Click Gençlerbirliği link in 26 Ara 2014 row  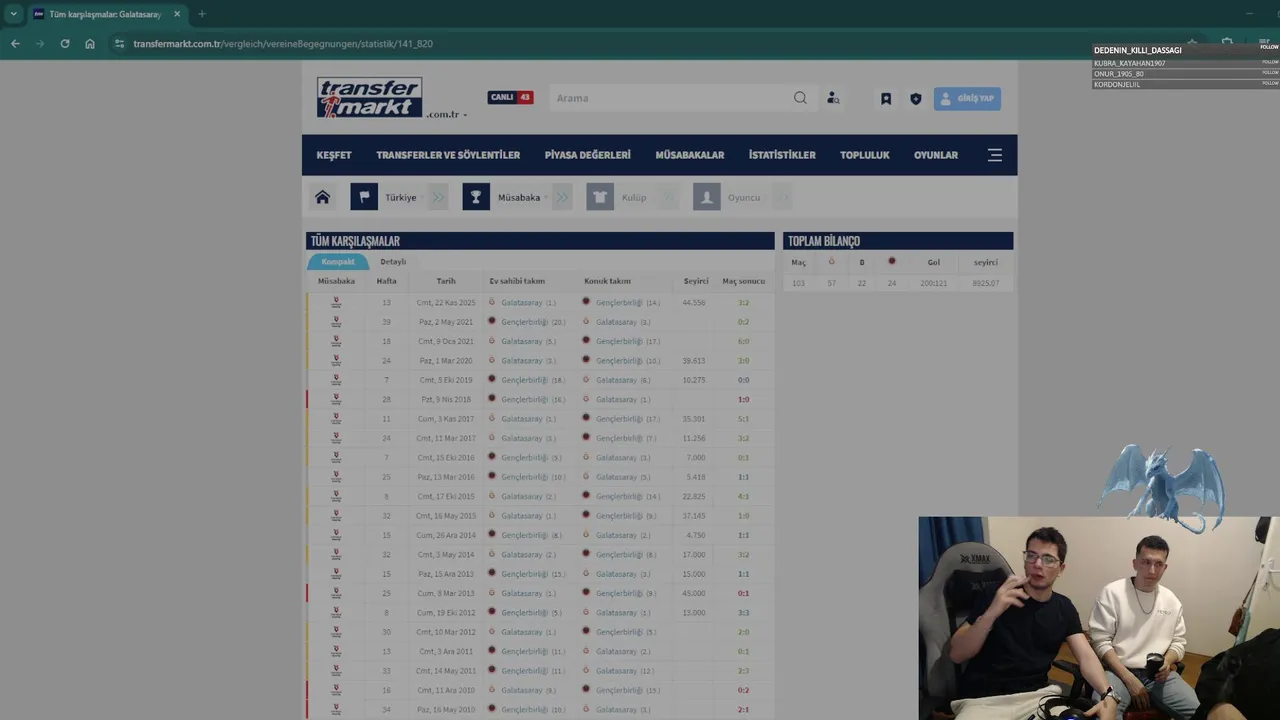(x=525, y=535)
